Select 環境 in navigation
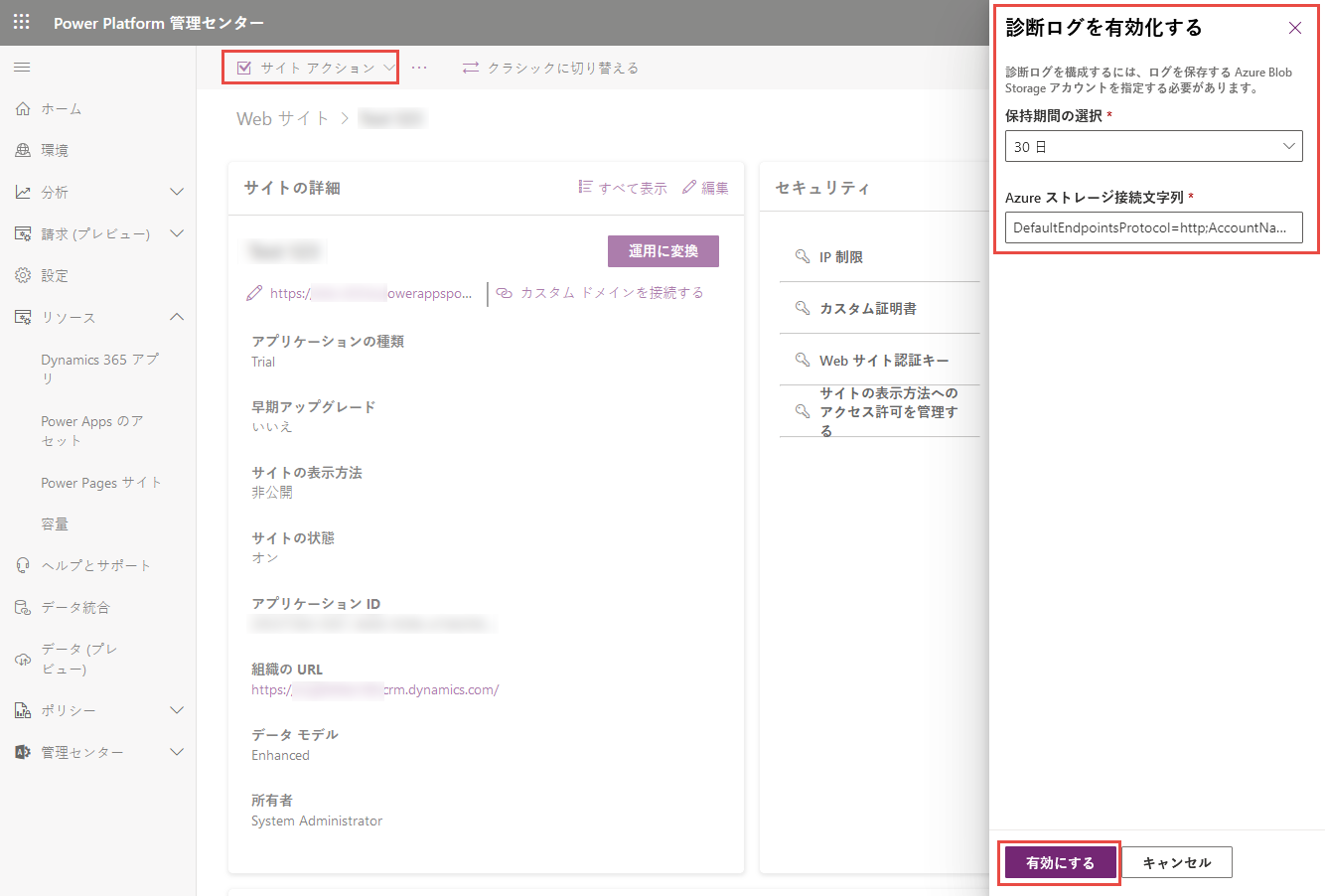The width and height of the screenshot is (1325, 896). (55, 150)
